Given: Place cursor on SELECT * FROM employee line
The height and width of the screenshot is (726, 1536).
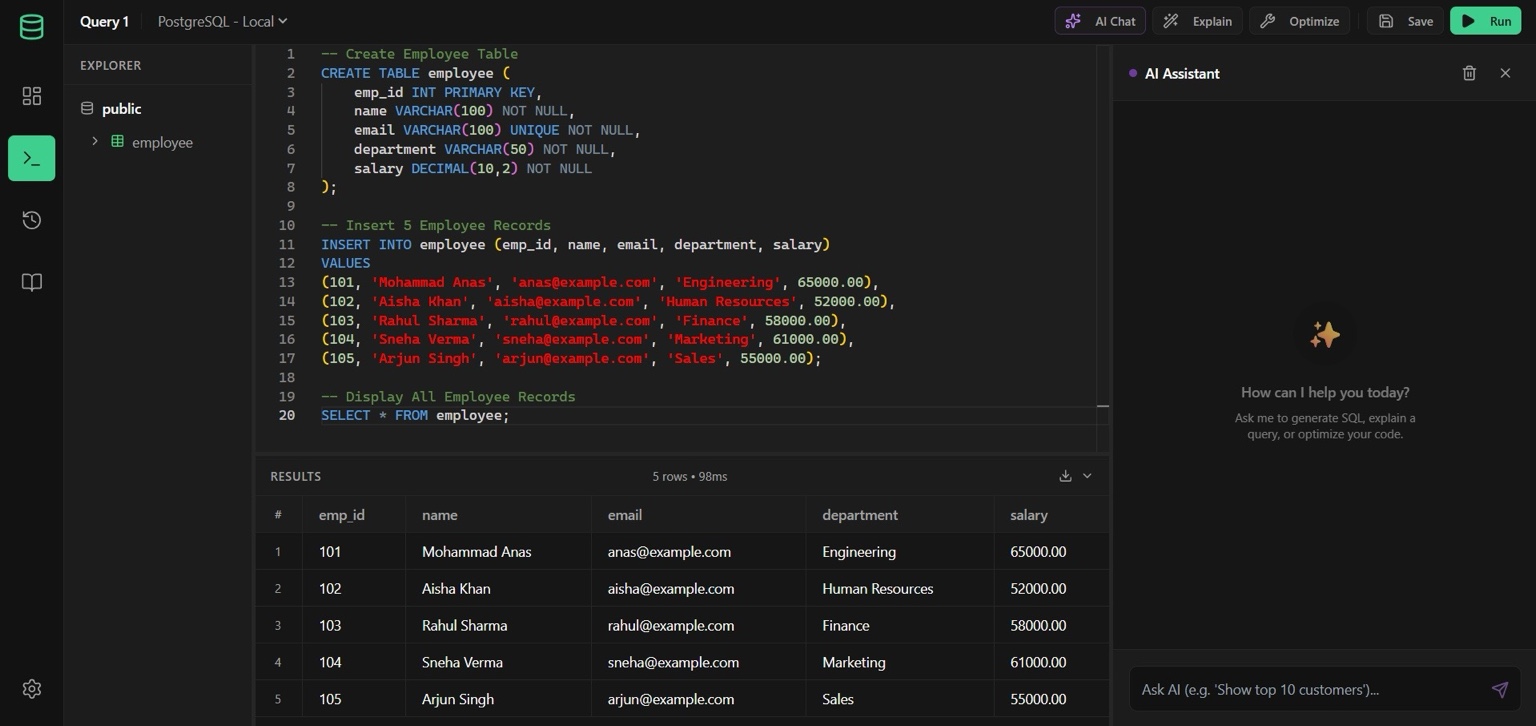Looking at the screenshot, I should [415, 415].
